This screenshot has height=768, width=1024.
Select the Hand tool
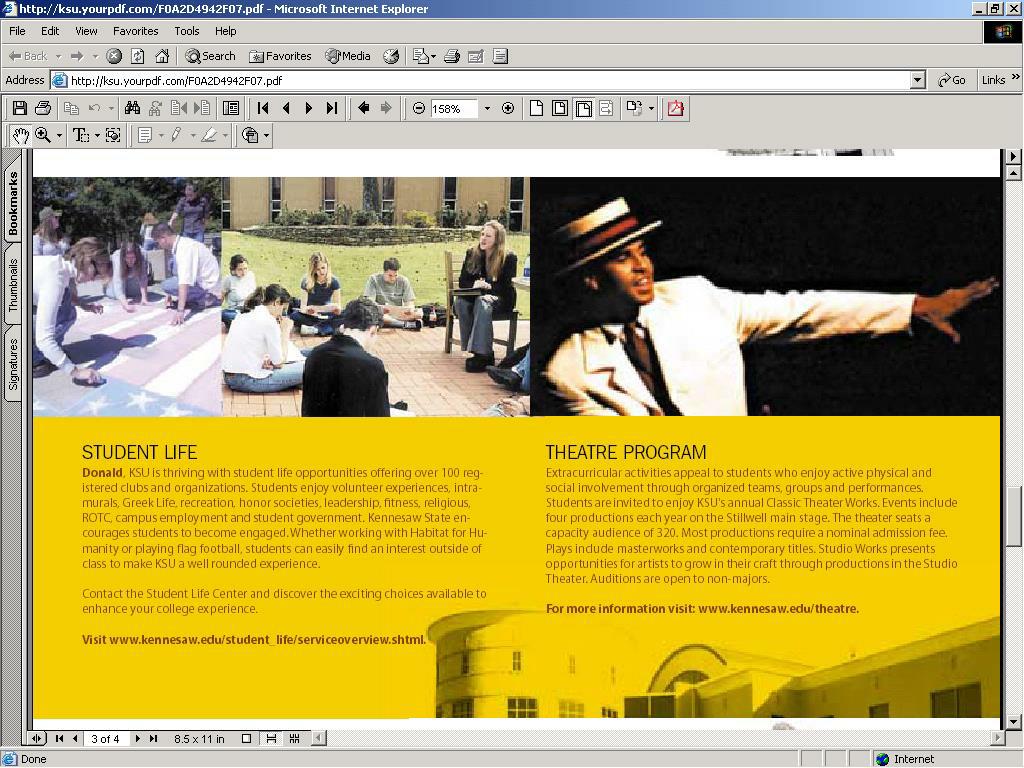pos(21,135)
